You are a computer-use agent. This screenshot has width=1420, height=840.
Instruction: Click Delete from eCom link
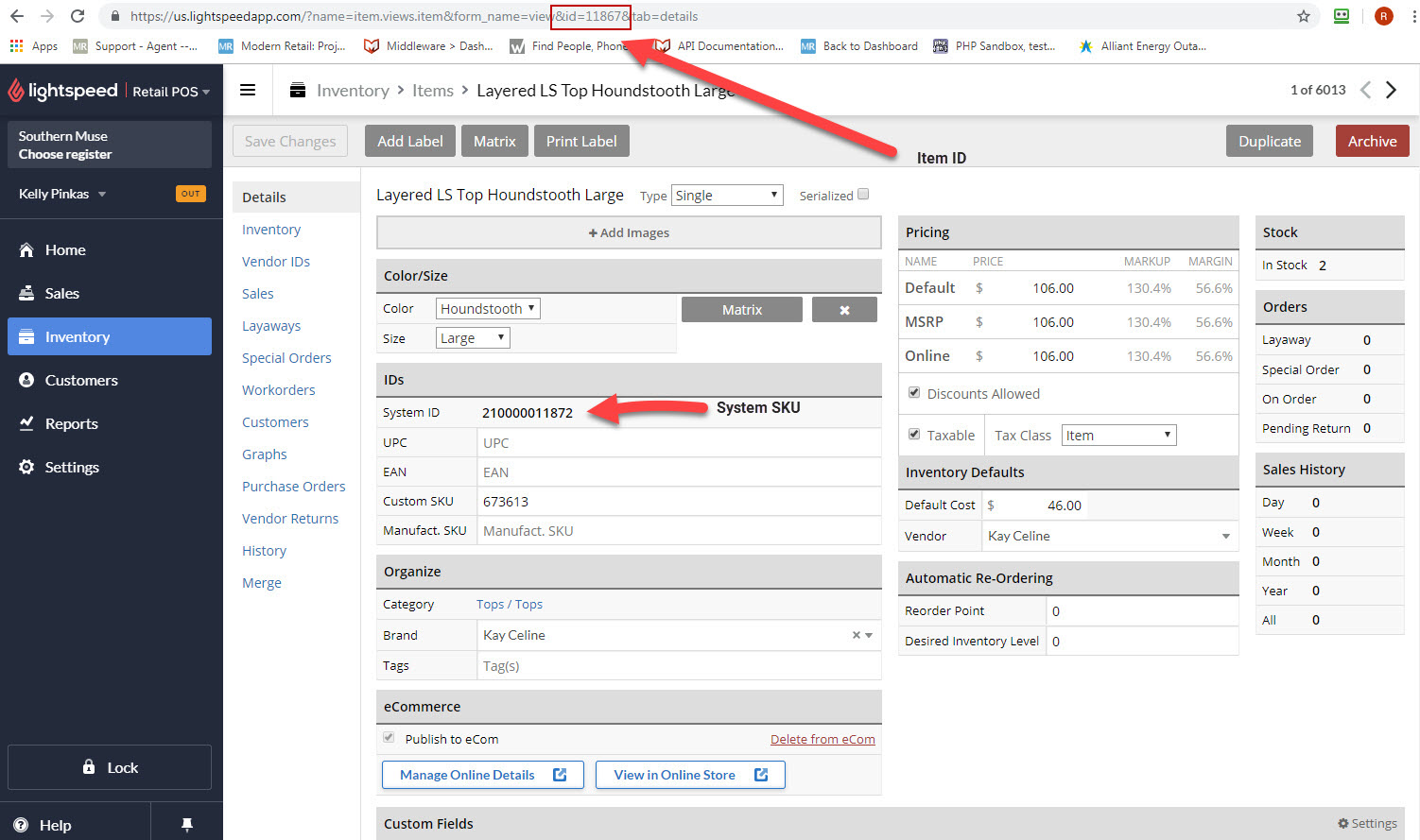coord(823,739)
